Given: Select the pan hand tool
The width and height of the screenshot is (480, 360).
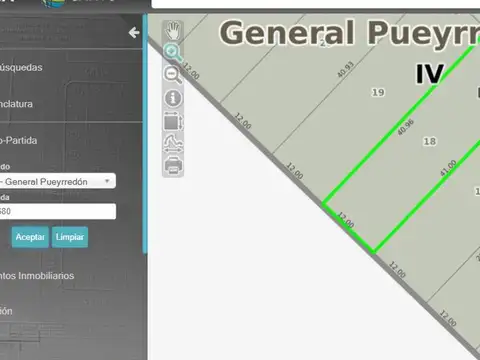Looking at the screenshot, I should point(173,31).
